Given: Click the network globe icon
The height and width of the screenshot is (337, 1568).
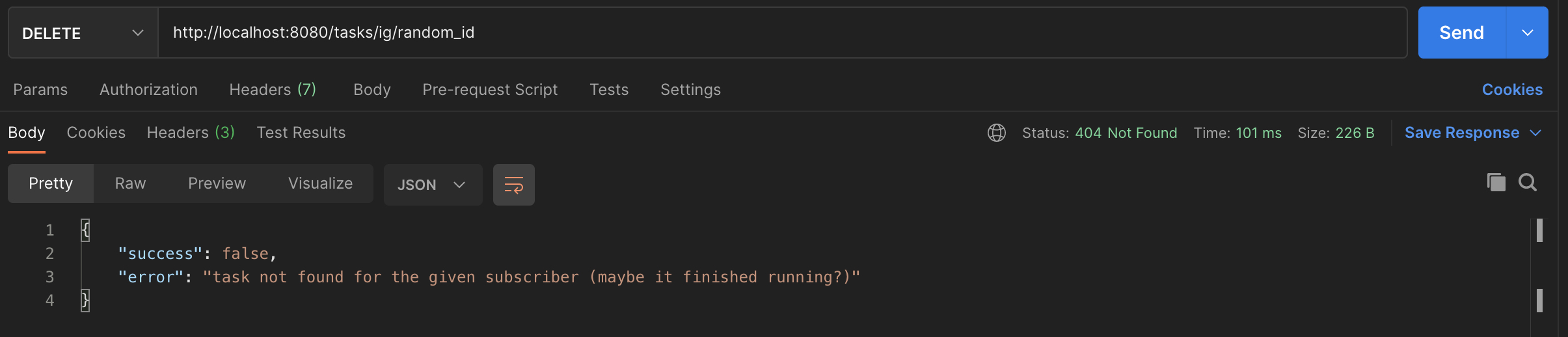Looking at the screenshot, I should pyautogui.click(x=996, y=133).
